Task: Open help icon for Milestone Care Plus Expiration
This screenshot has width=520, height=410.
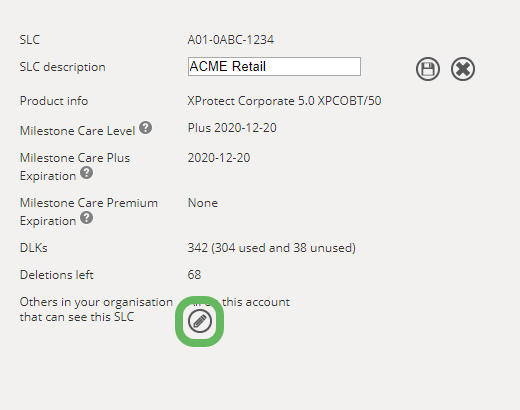Action: (87, 173)
